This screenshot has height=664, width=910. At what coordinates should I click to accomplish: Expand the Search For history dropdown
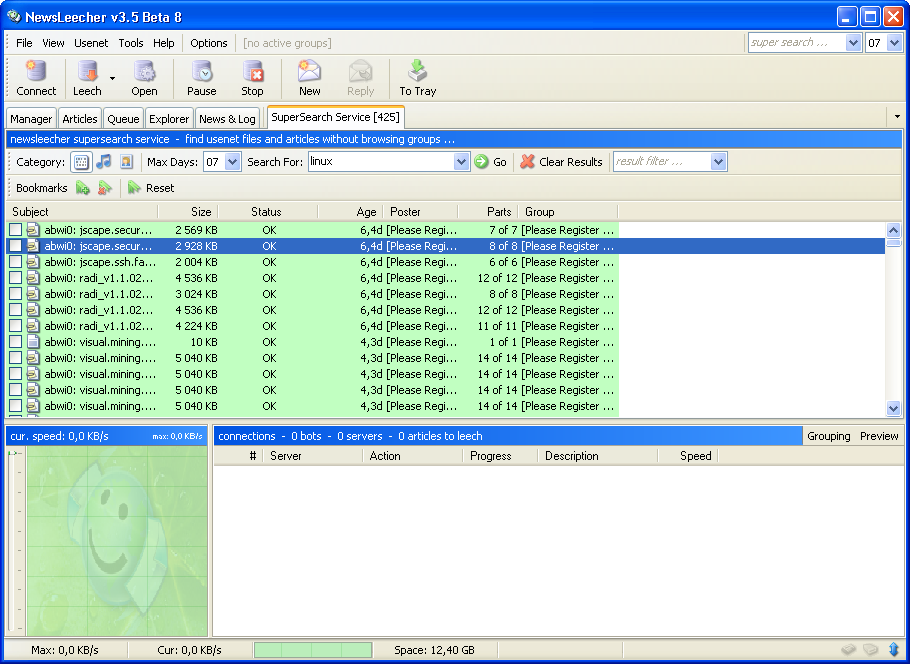[x=461, y=162]
